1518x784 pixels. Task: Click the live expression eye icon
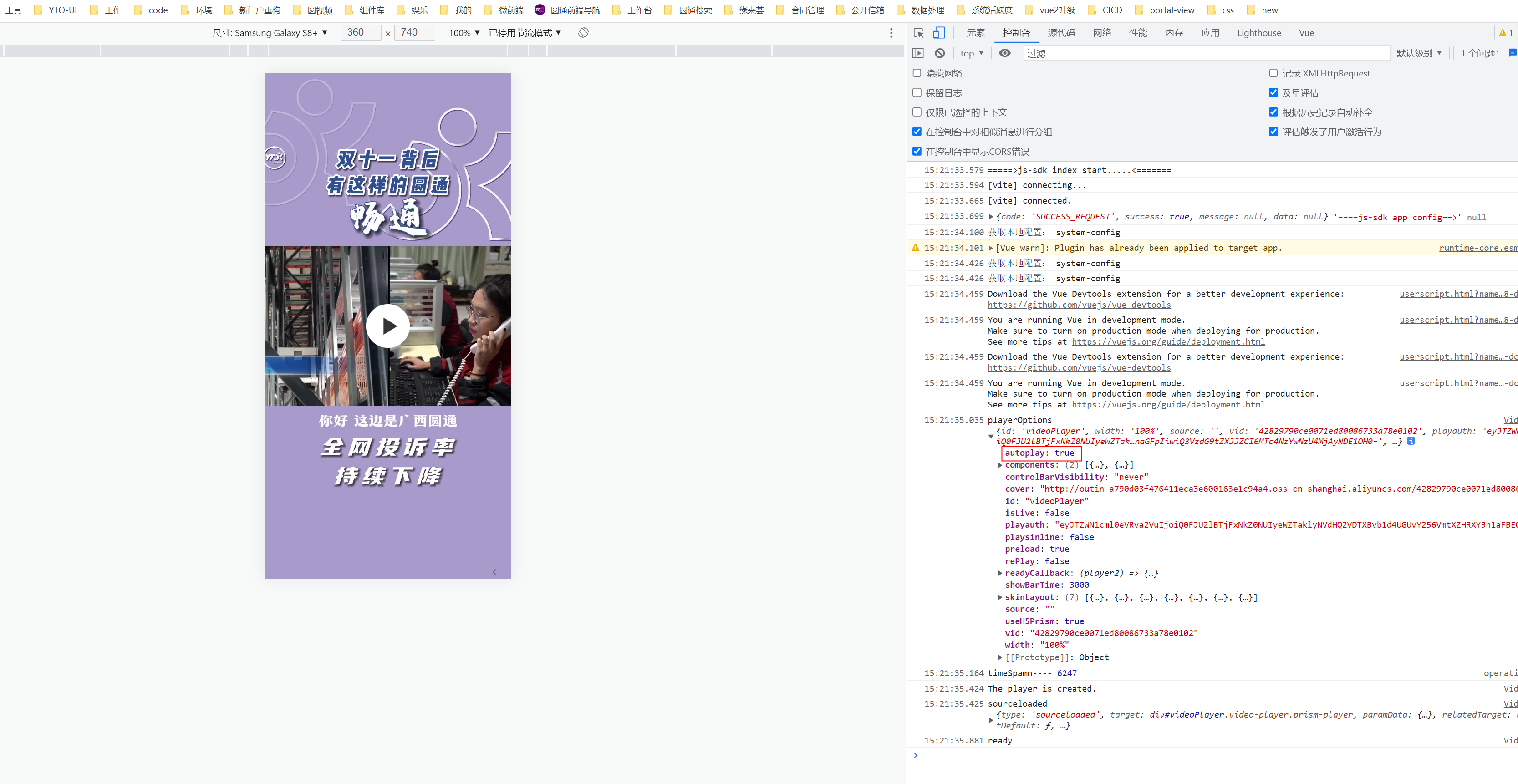(x=1005, y=53)
